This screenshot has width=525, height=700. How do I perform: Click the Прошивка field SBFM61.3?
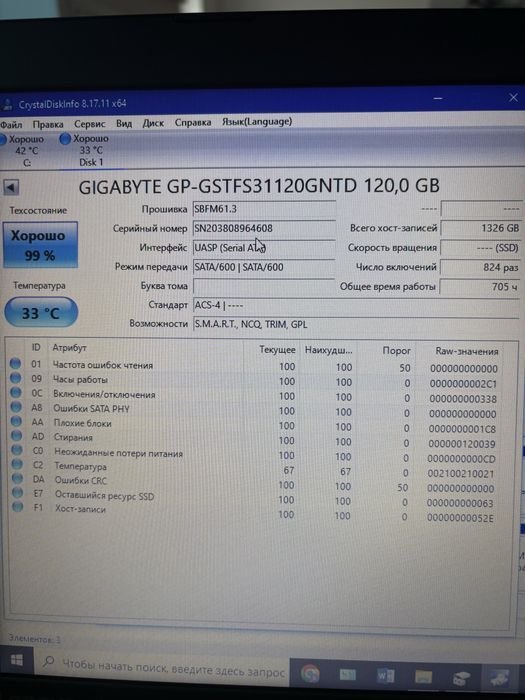click(x=264, y=209)
